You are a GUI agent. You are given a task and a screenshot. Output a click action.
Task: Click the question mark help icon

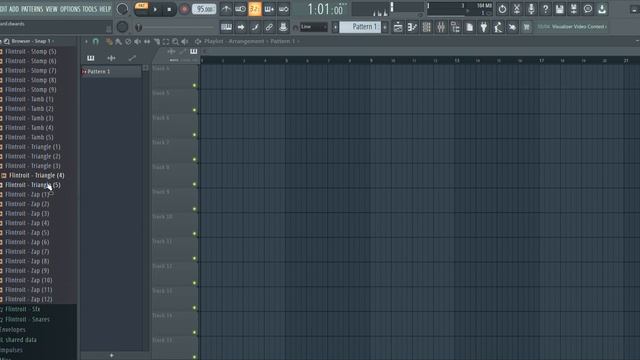[545, 9]
